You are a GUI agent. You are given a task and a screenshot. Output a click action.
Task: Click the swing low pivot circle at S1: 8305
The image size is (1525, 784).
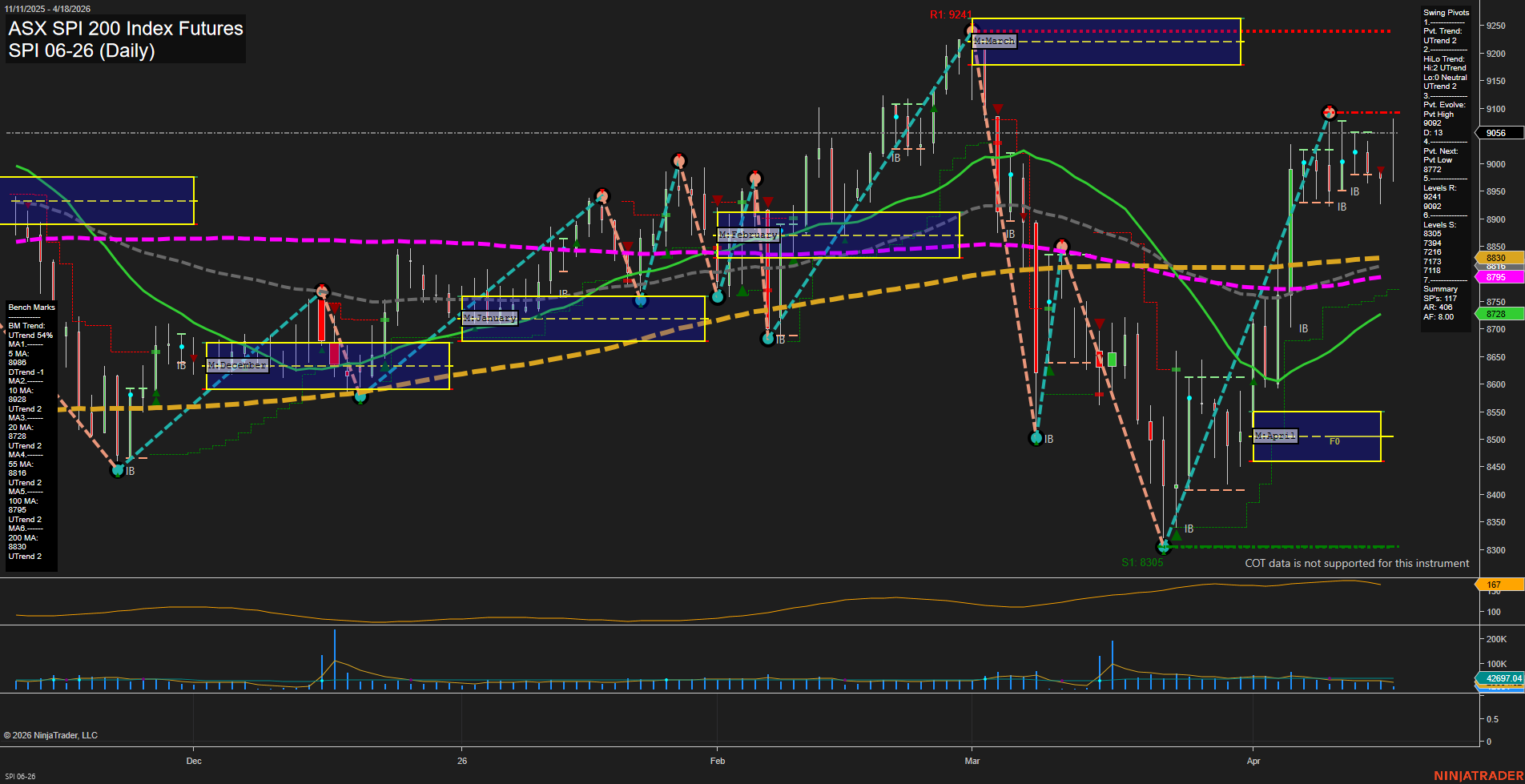point(1163,548)
